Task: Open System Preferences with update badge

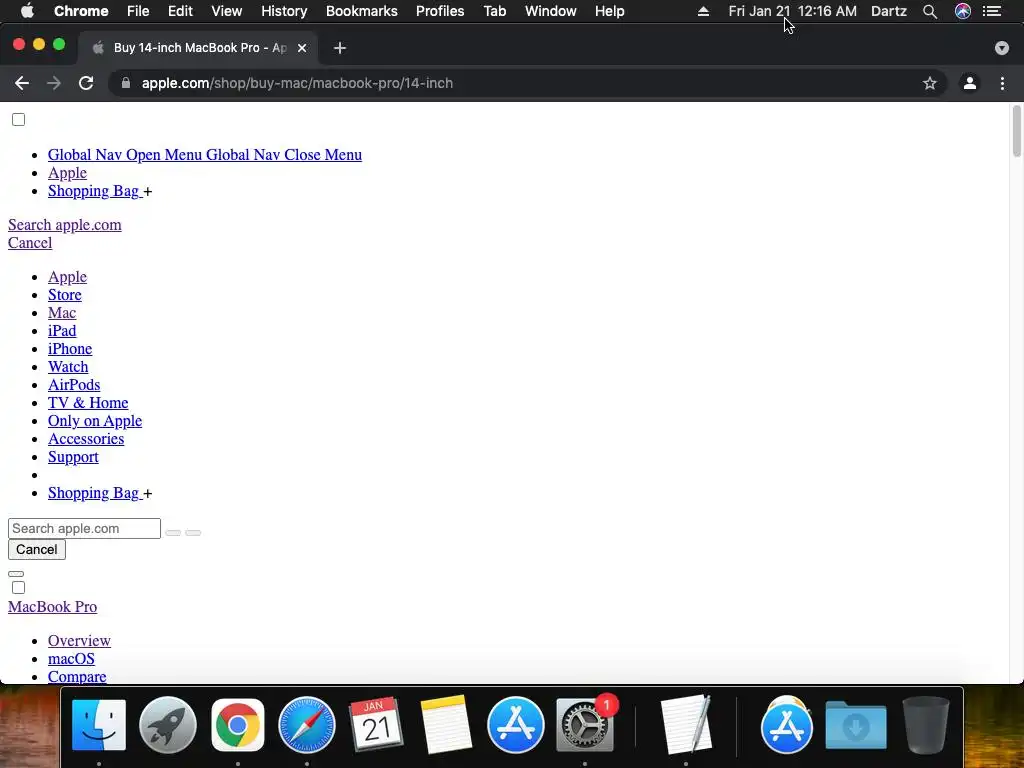Action: 585,725
